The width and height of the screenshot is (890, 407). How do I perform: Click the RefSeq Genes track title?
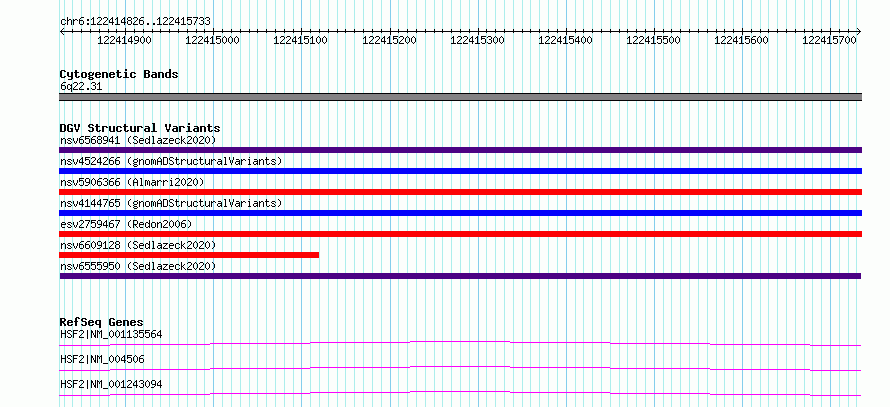pyautogui.click(x=101, y=322)
